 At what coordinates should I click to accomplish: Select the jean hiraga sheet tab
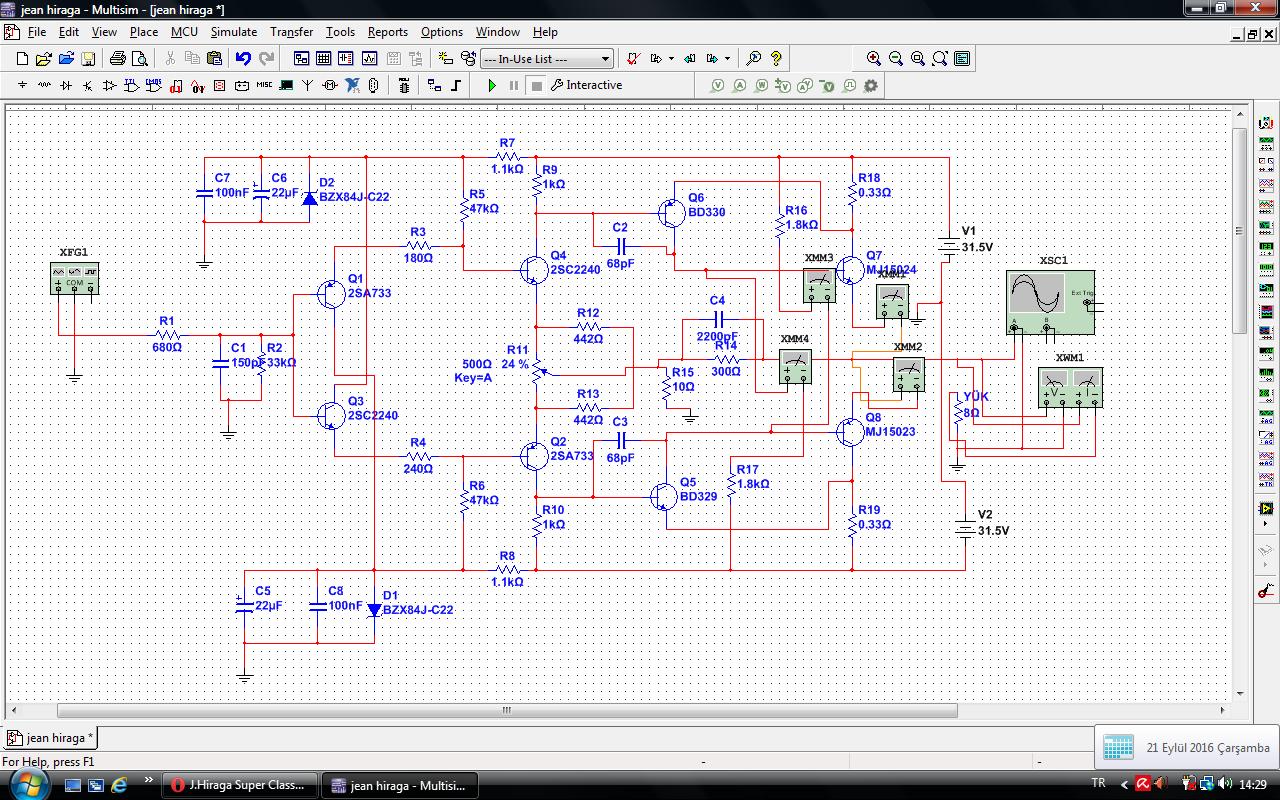coord(52,738)
